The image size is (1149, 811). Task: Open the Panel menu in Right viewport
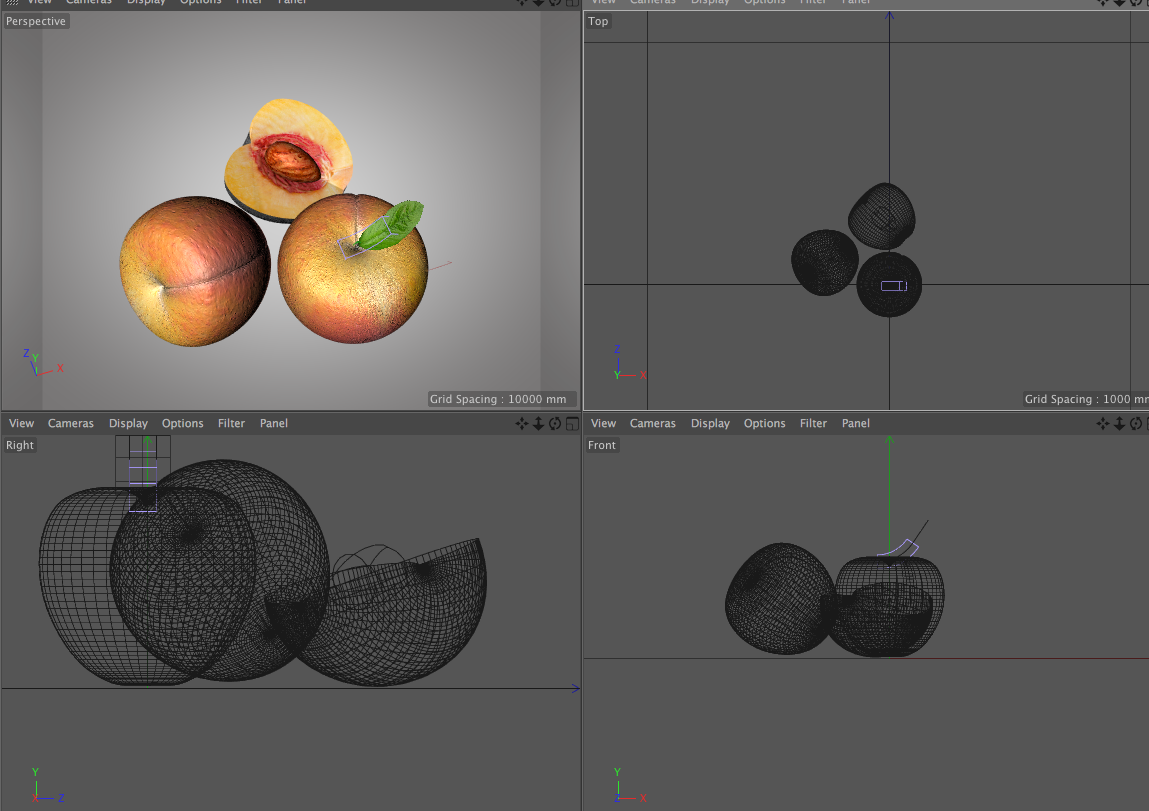274,424
